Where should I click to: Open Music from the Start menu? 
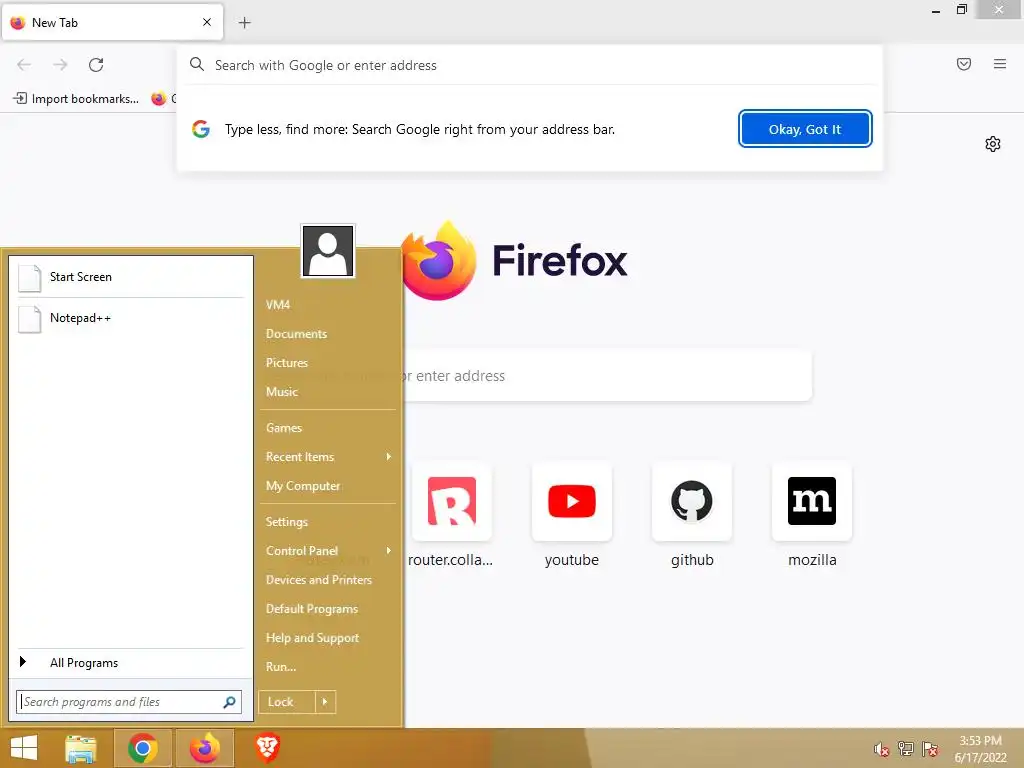(281, 392)
